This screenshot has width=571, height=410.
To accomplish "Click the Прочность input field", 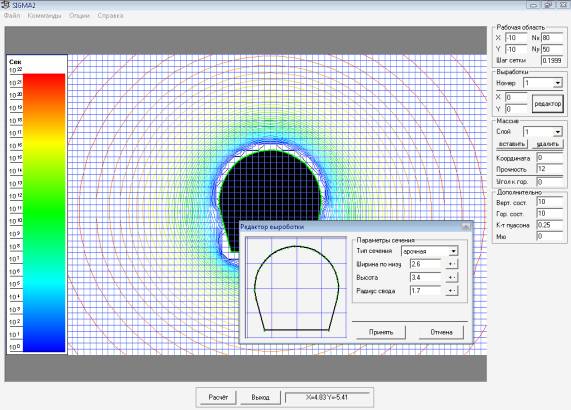I will (550, 169).
